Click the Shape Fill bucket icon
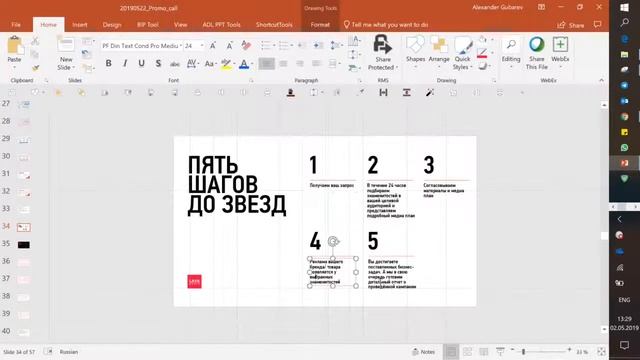 click(x=482, y=40)
